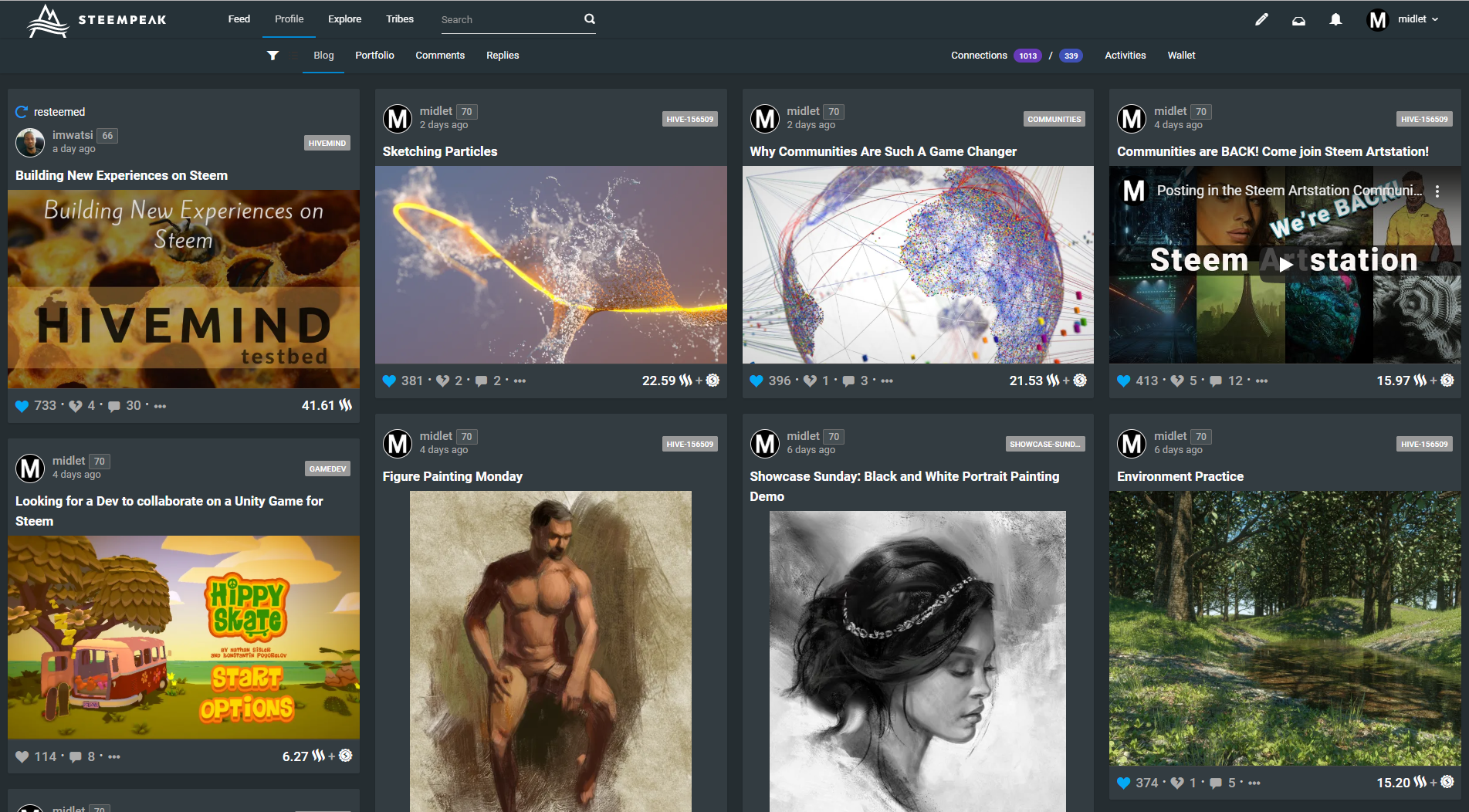Open the Explore menu
Screen dimensions: 1469x812
click(x=344, y=19)
